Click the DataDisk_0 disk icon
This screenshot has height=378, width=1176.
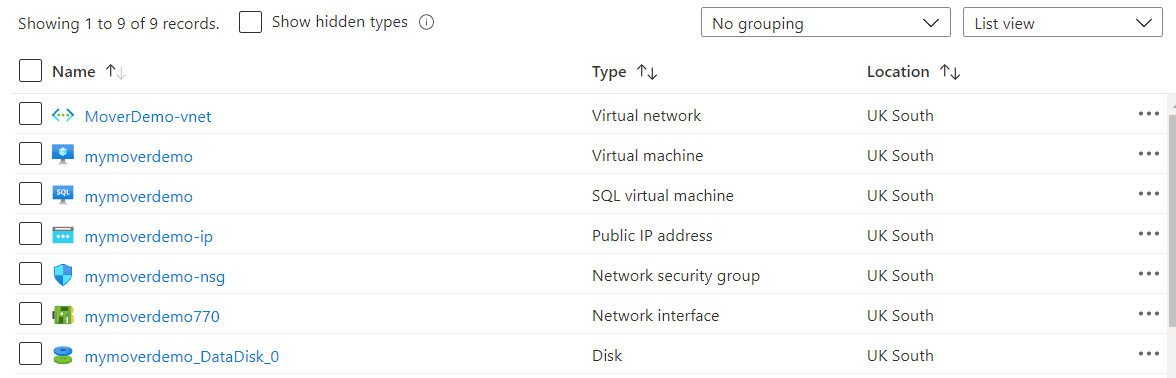pos(63,355)
